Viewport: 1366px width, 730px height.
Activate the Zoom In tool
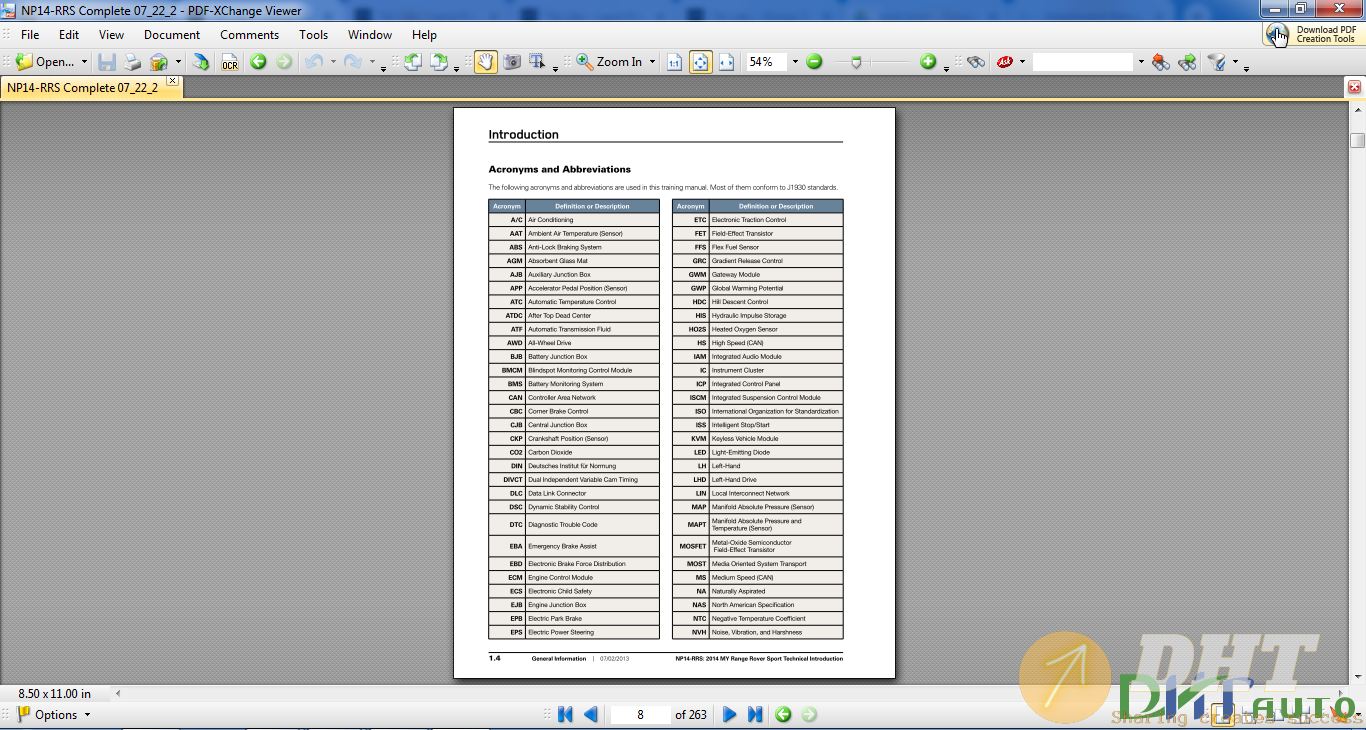pyautogui.click(x=609, y=62)
